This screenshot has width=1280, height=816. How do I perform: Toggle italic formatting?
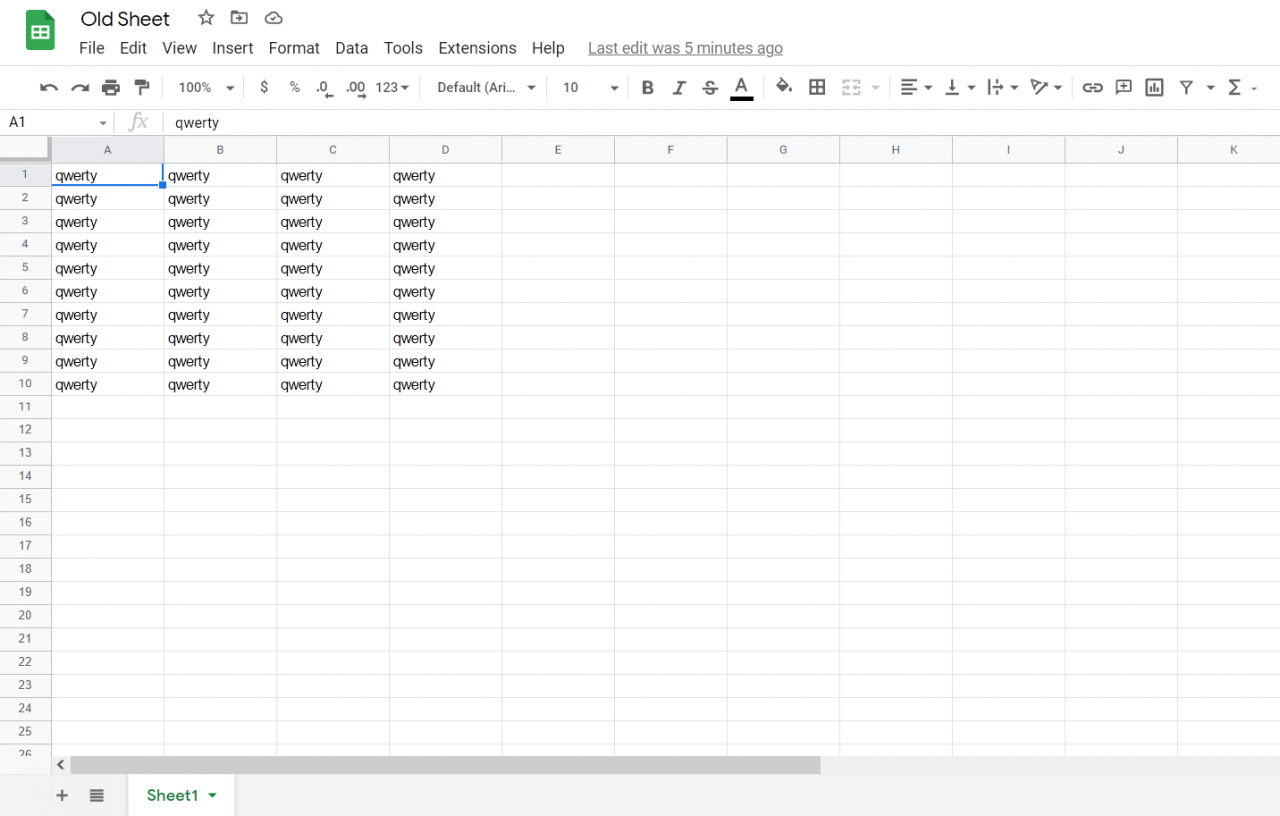(x=679, y=87)
